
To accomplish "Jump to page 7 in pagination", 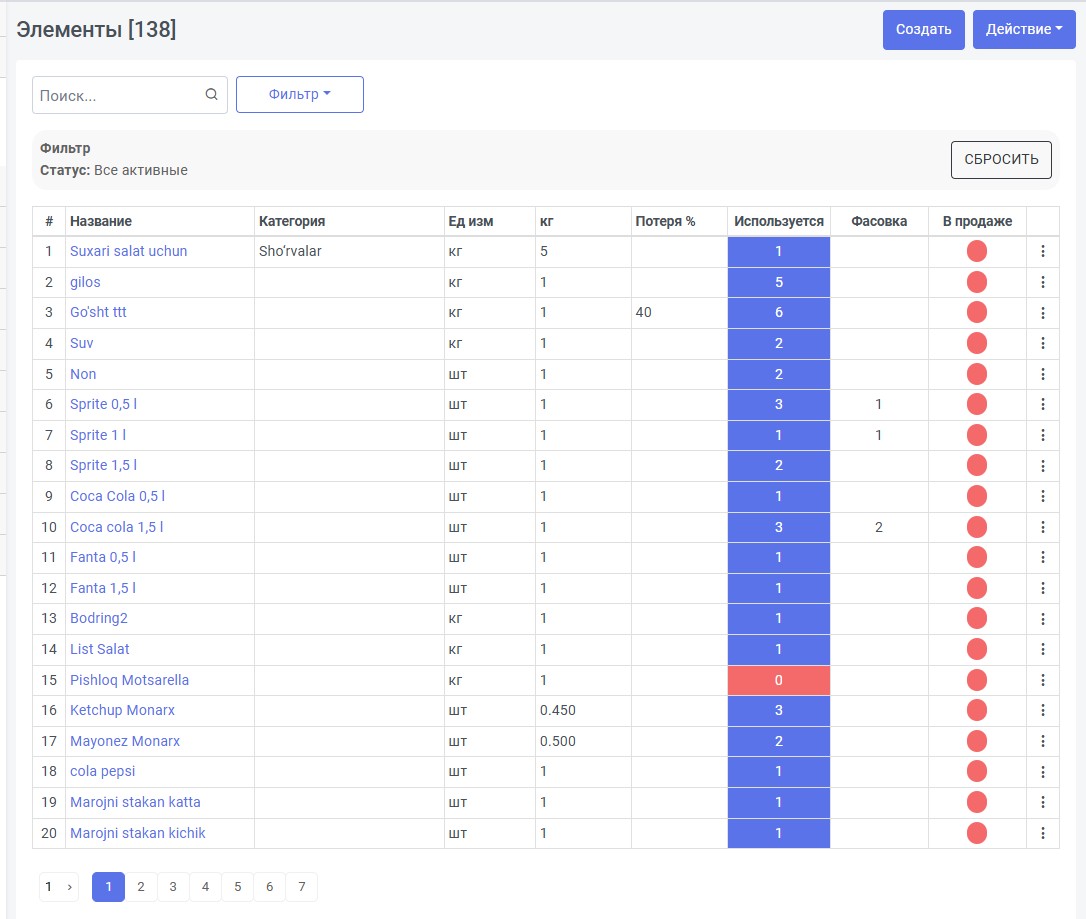I will point(302,887).
